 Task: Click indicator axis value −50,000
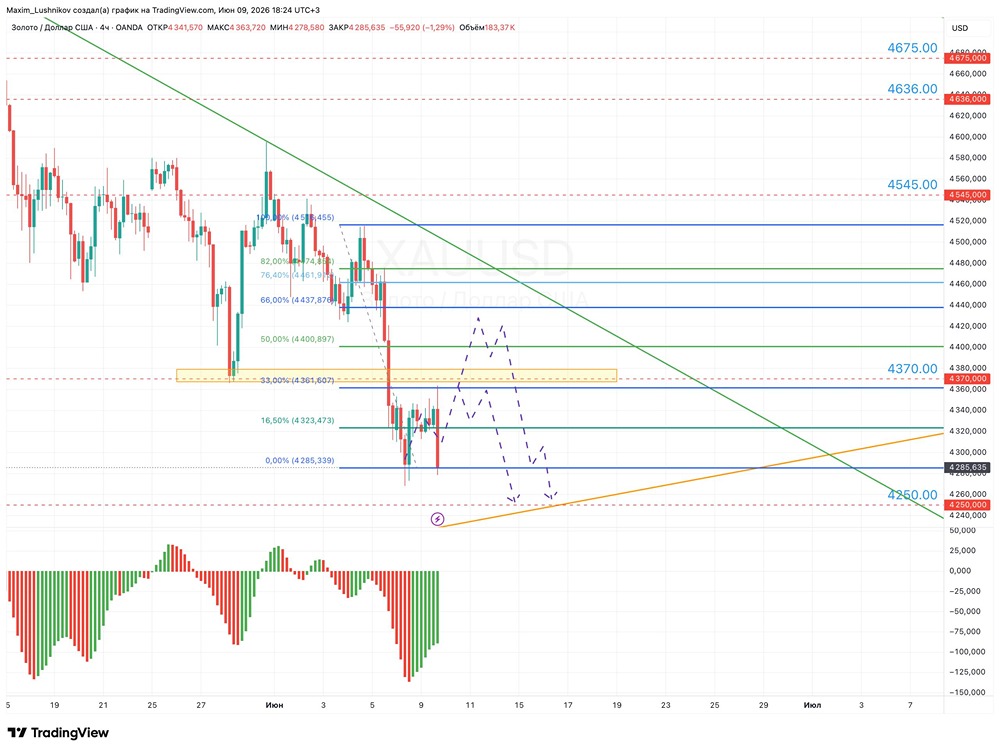pos(964,612)
